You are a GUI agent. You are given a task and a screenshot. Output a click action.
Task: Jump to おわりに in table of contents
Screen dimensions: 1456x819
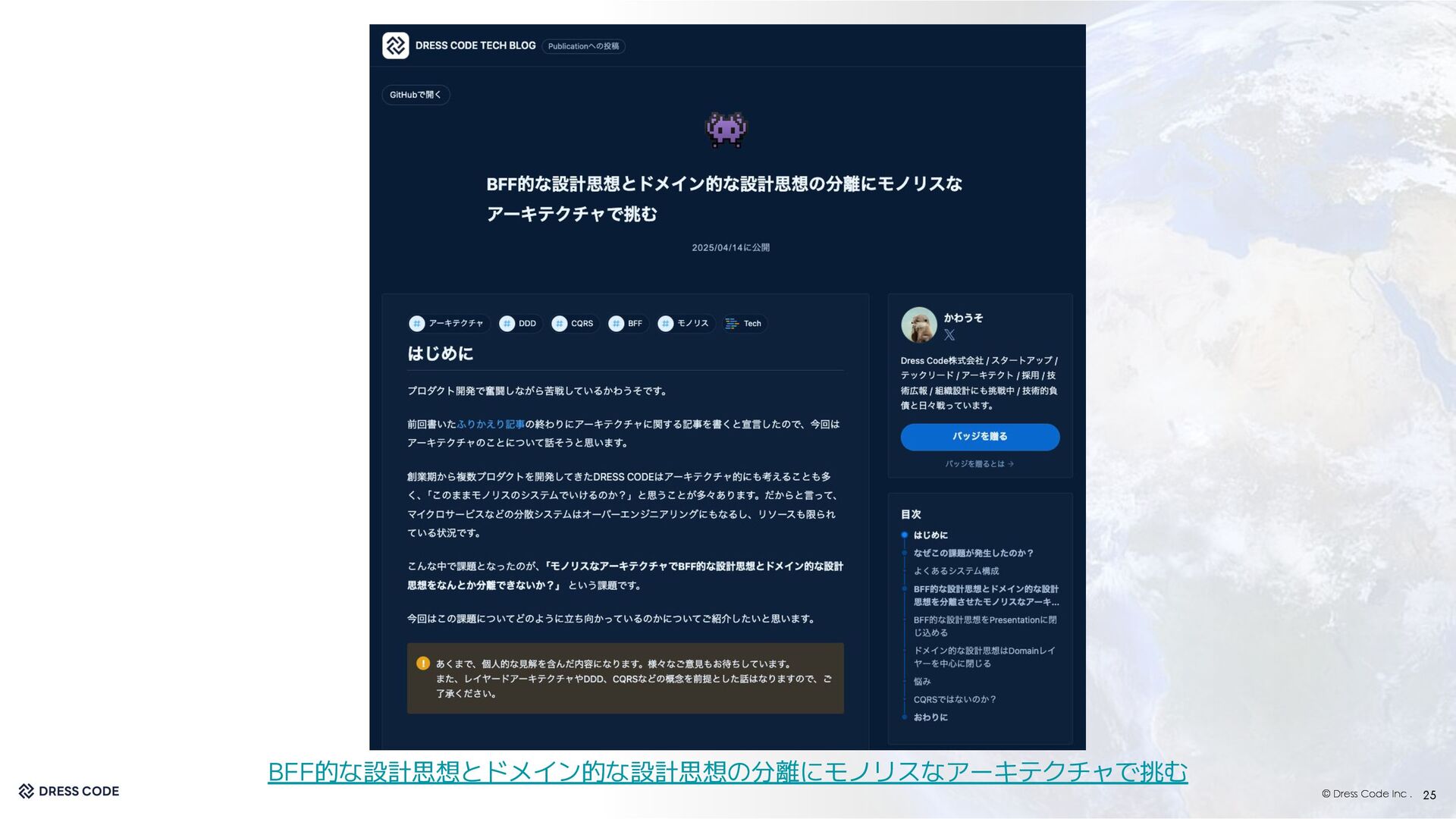coord(930,717)
